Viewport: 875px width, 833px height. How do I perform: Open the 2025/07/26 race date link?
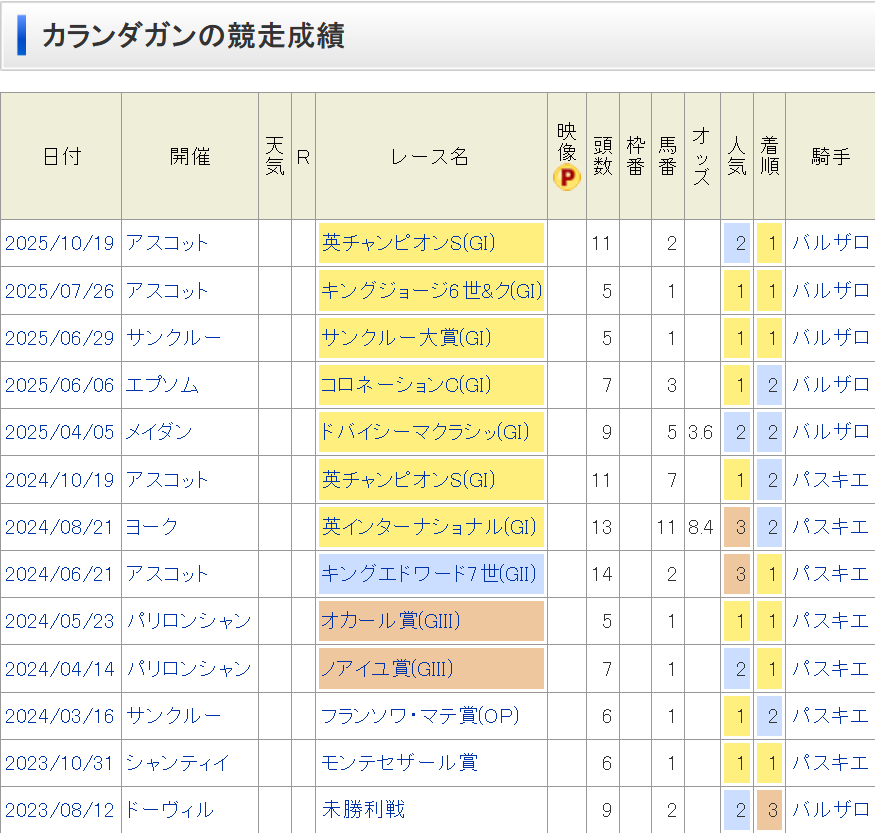(59, 291)
